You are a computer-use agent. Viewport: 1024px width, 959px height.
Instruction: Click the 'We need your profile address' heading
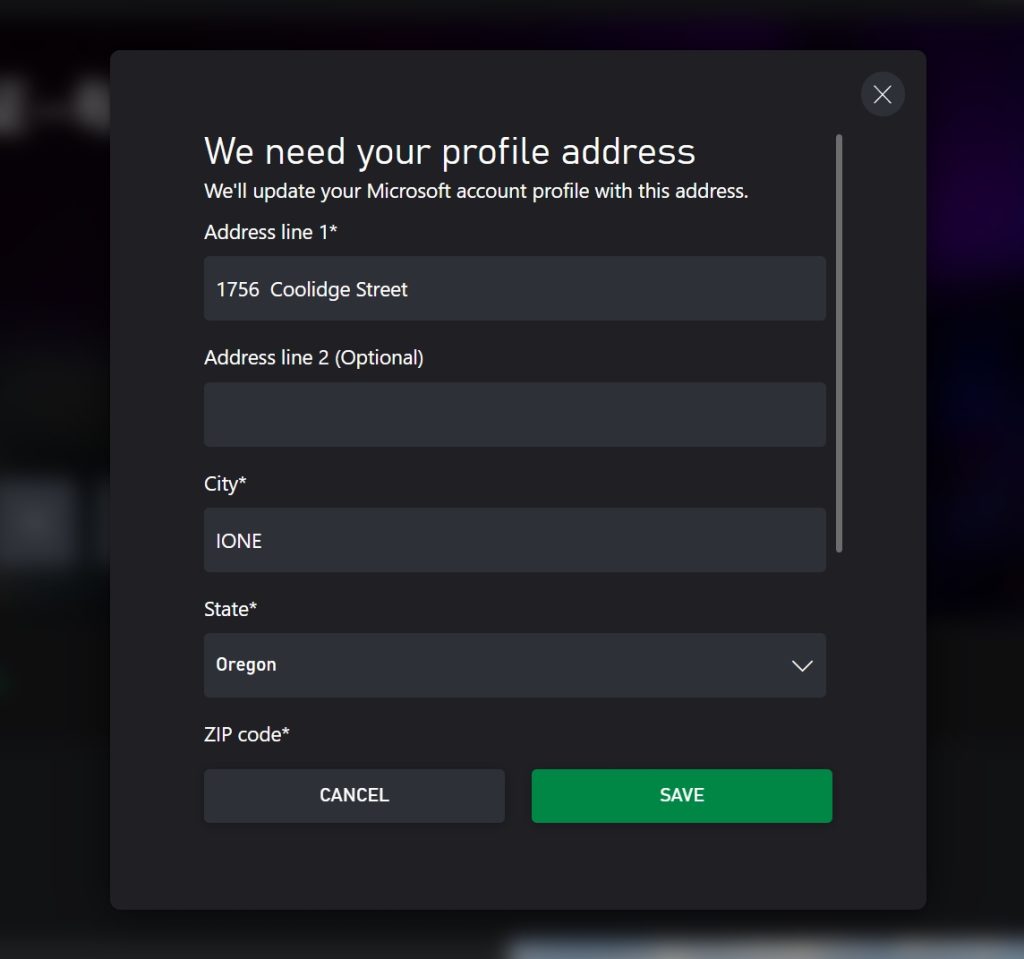pyautogui.click(x=449, y=152)
